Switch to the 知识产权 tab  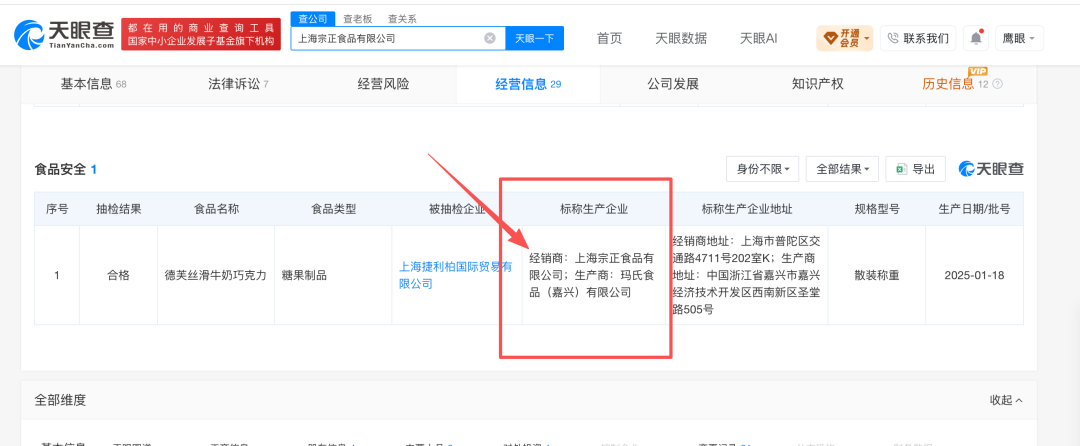coord(818,84)
